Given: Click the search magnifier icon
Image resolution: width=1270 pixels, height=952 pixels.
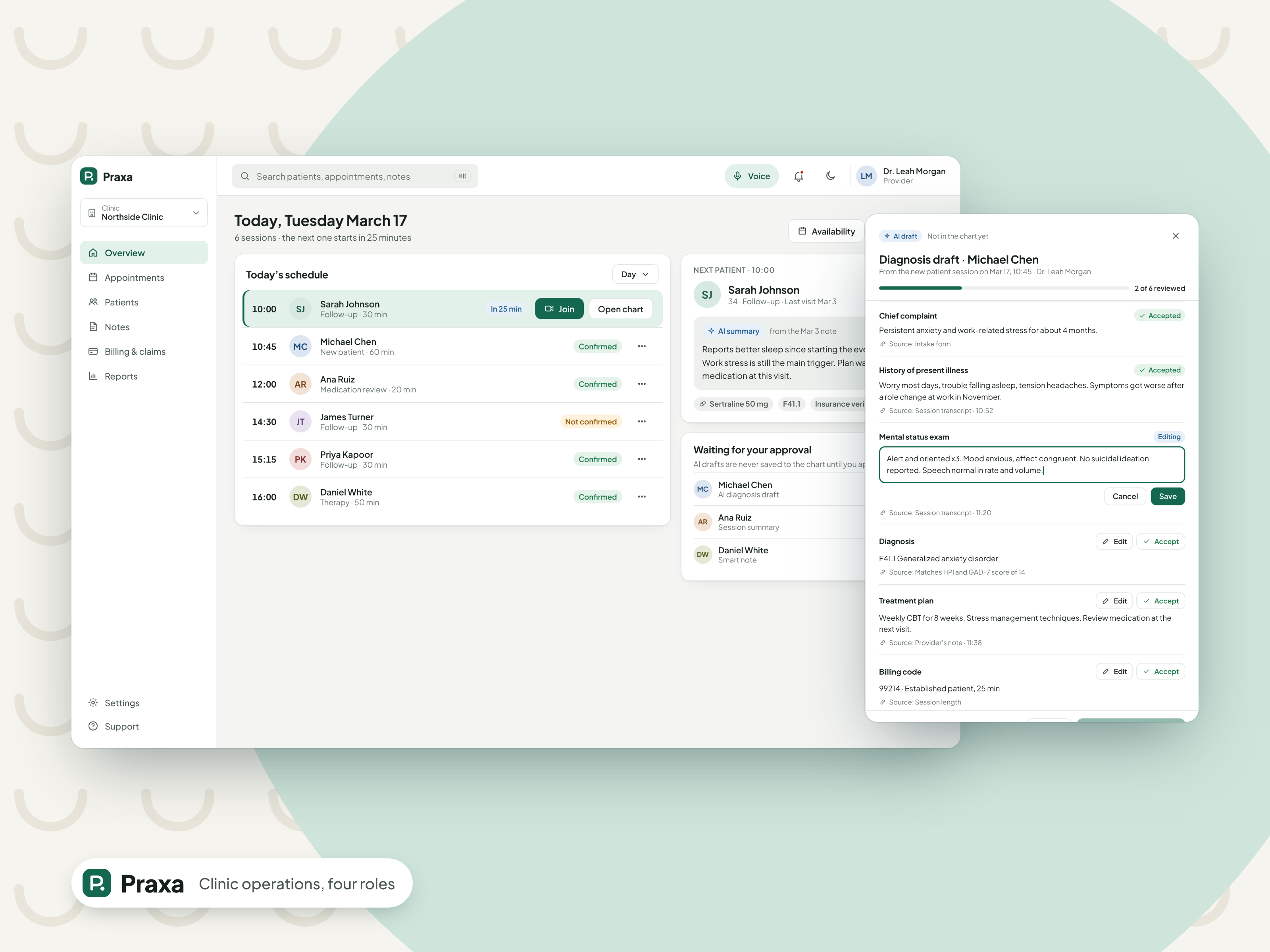Looking at the screenshot, I should pyautogui.click(x=244, y=176).
